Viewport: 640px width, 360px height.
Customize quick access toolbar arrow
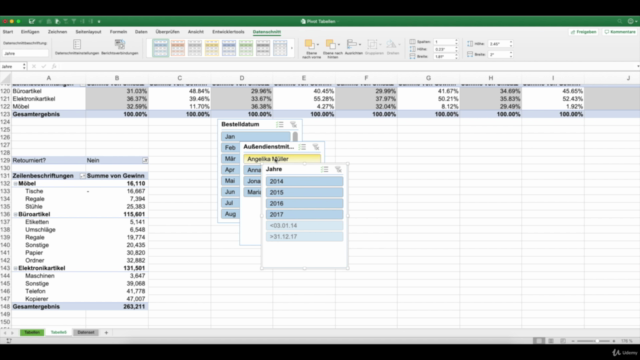(x=99, y=21)
